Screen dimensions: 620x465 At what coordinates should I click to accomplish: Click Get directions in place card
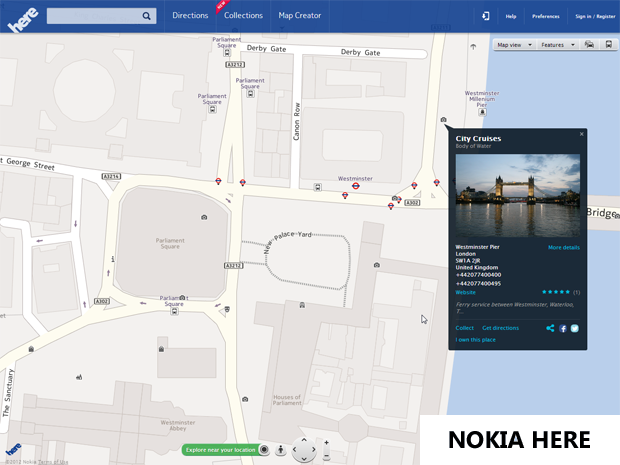coord(500,328)
